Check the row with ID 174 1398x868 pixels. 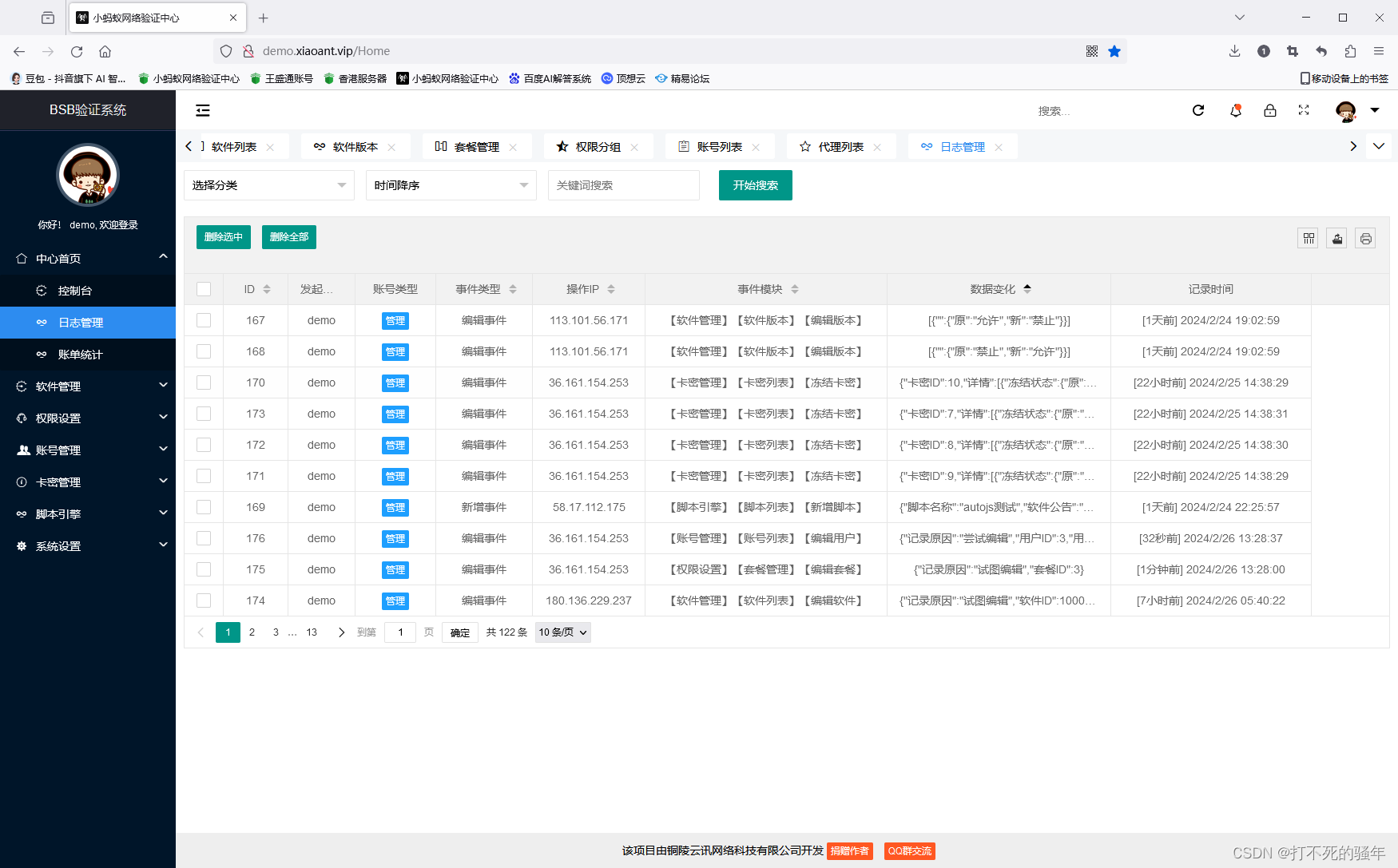[204, 600]
